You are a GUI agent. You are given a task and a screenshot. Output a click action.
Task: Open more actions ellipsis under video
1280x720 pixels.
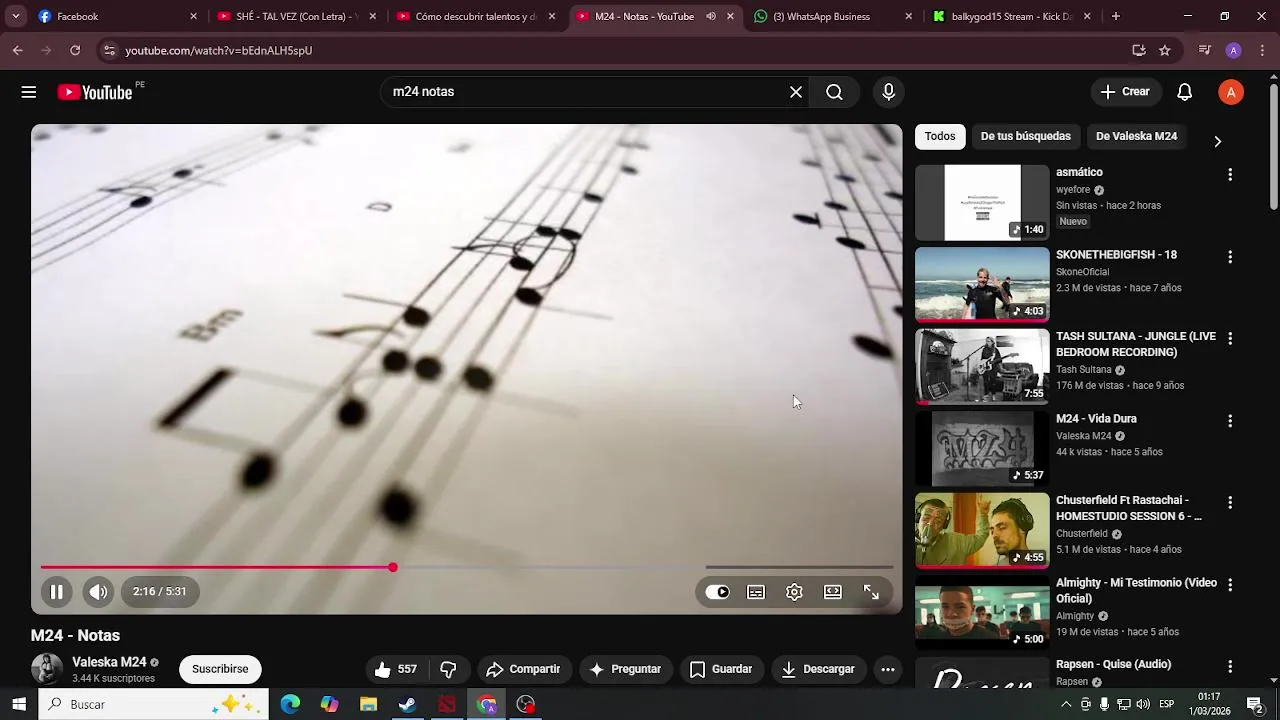888,669
